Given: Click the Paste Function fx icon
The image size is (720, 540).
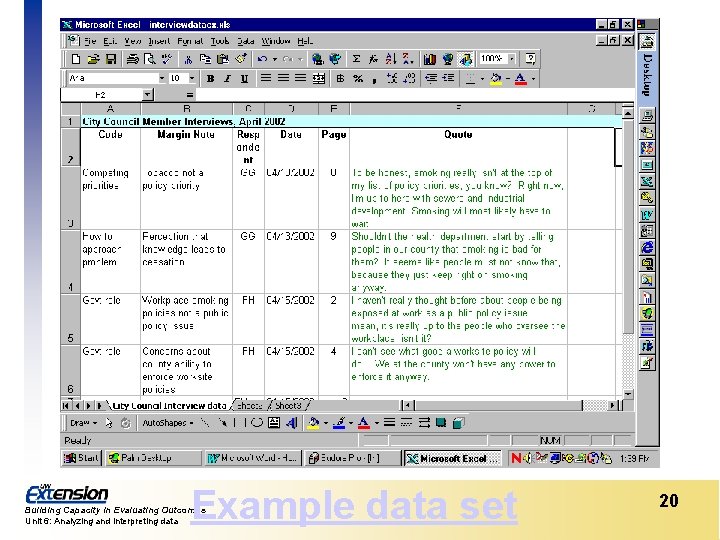Looking at the screenshot, I should 373,59.
